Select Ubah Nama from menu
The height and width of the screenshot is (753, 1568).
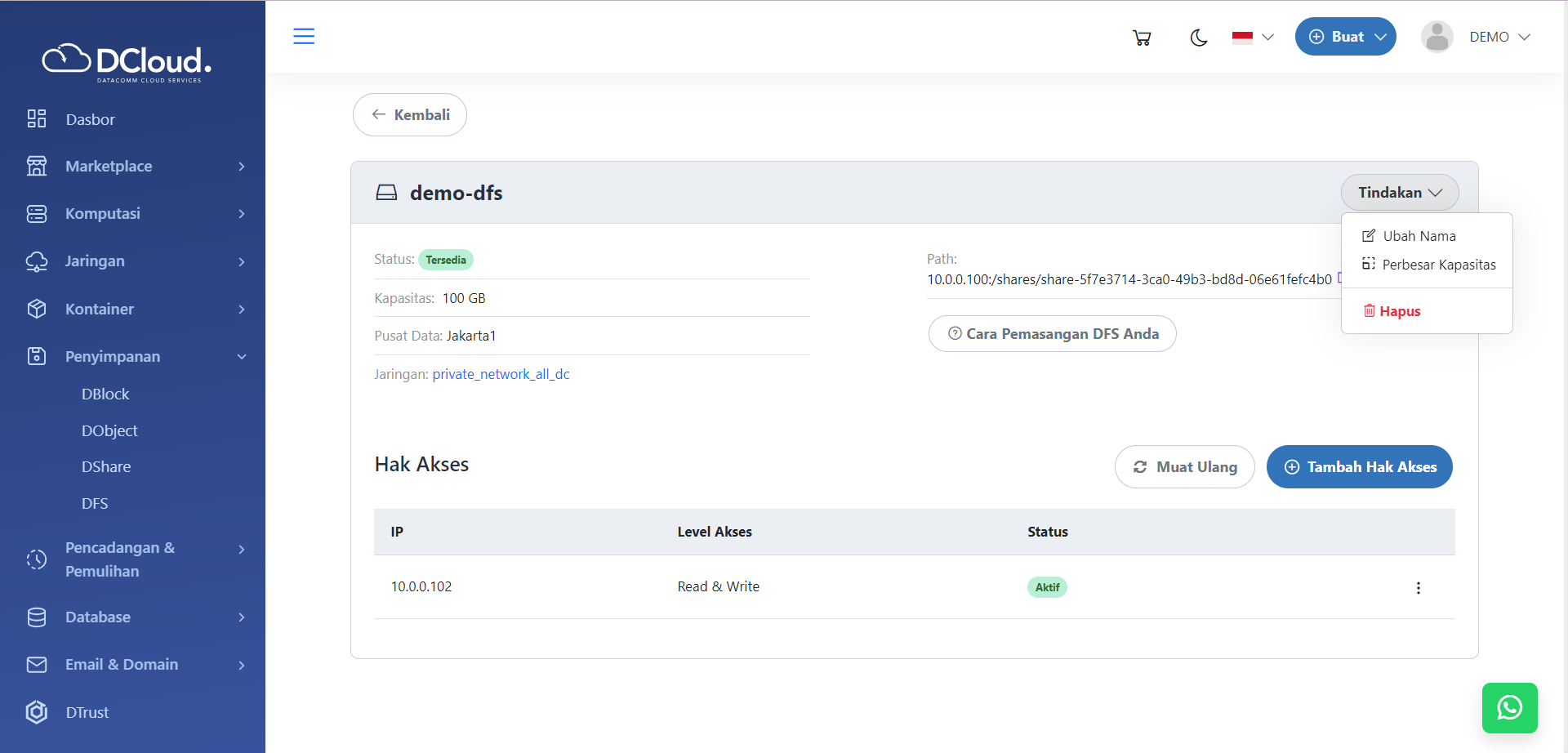(x=1419, y=236)
